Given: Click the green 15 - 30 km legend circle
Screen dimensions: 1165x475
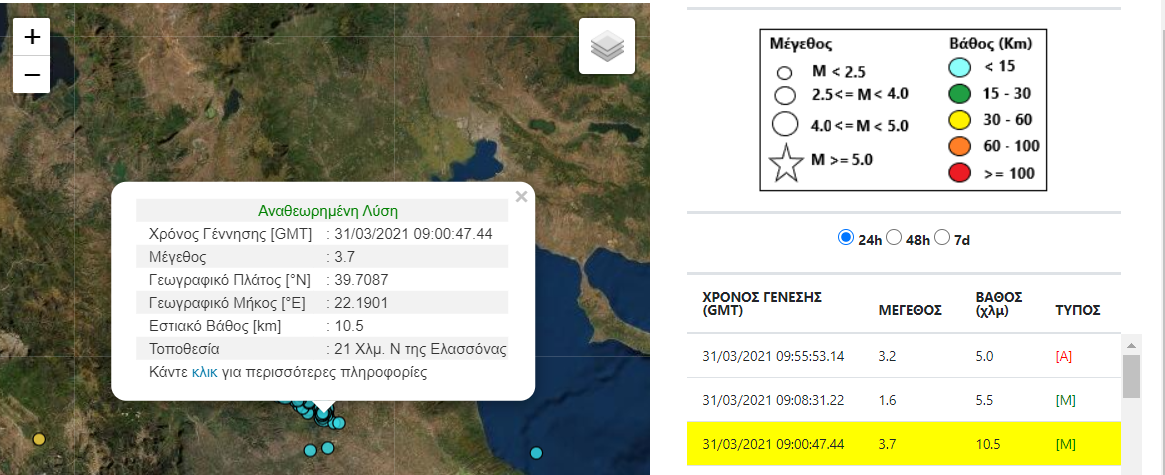Looking at the screenshot, I should coord(959,95).
